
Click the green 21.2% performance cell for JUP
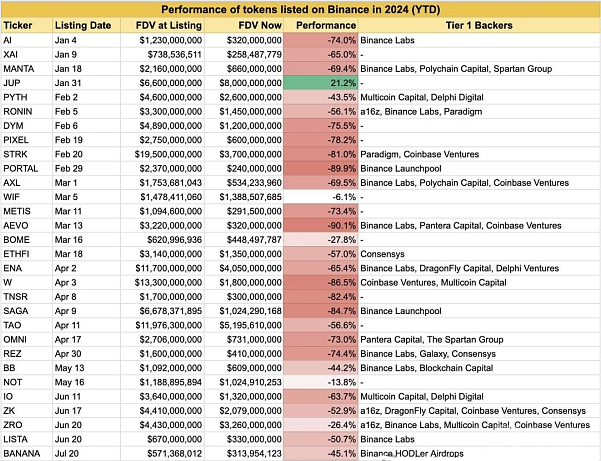(320, 83)
